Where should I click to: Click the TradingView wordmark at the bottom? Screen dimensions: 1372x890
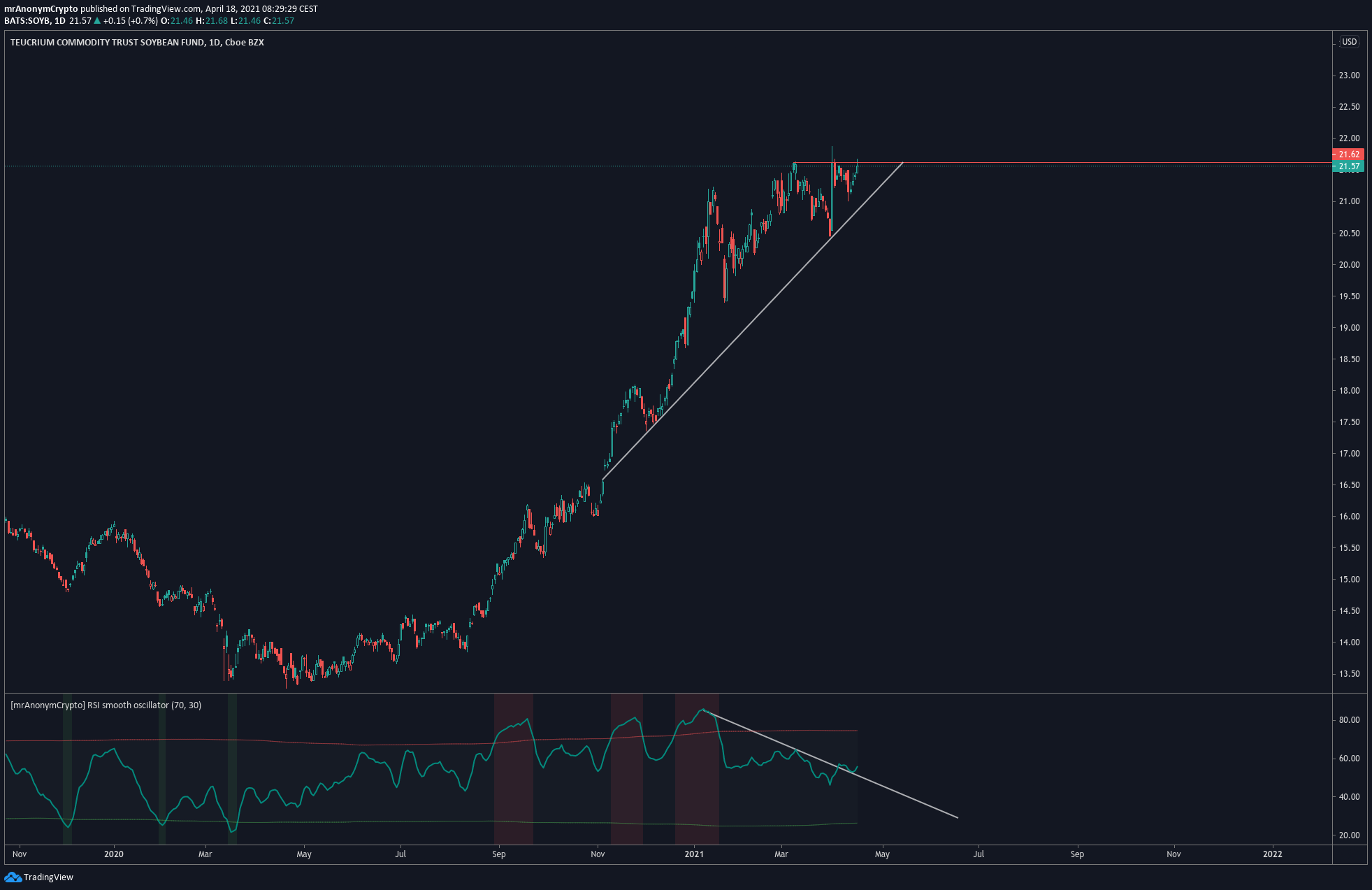pyautogui.click(x=48, y=877)
